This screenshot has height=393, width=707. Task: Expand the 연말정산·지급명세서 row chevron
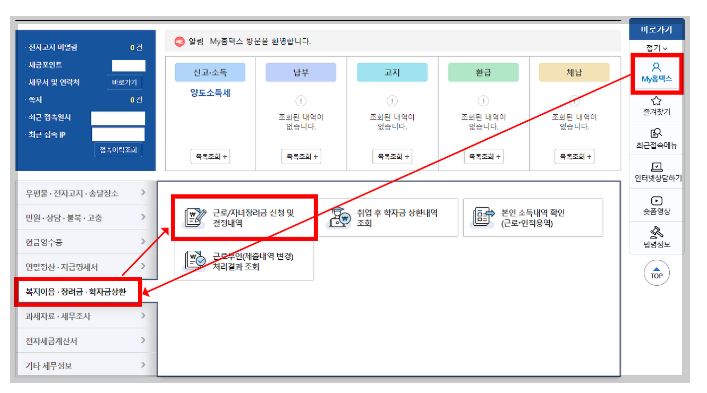pyautogui.click(x=143, y=266)
